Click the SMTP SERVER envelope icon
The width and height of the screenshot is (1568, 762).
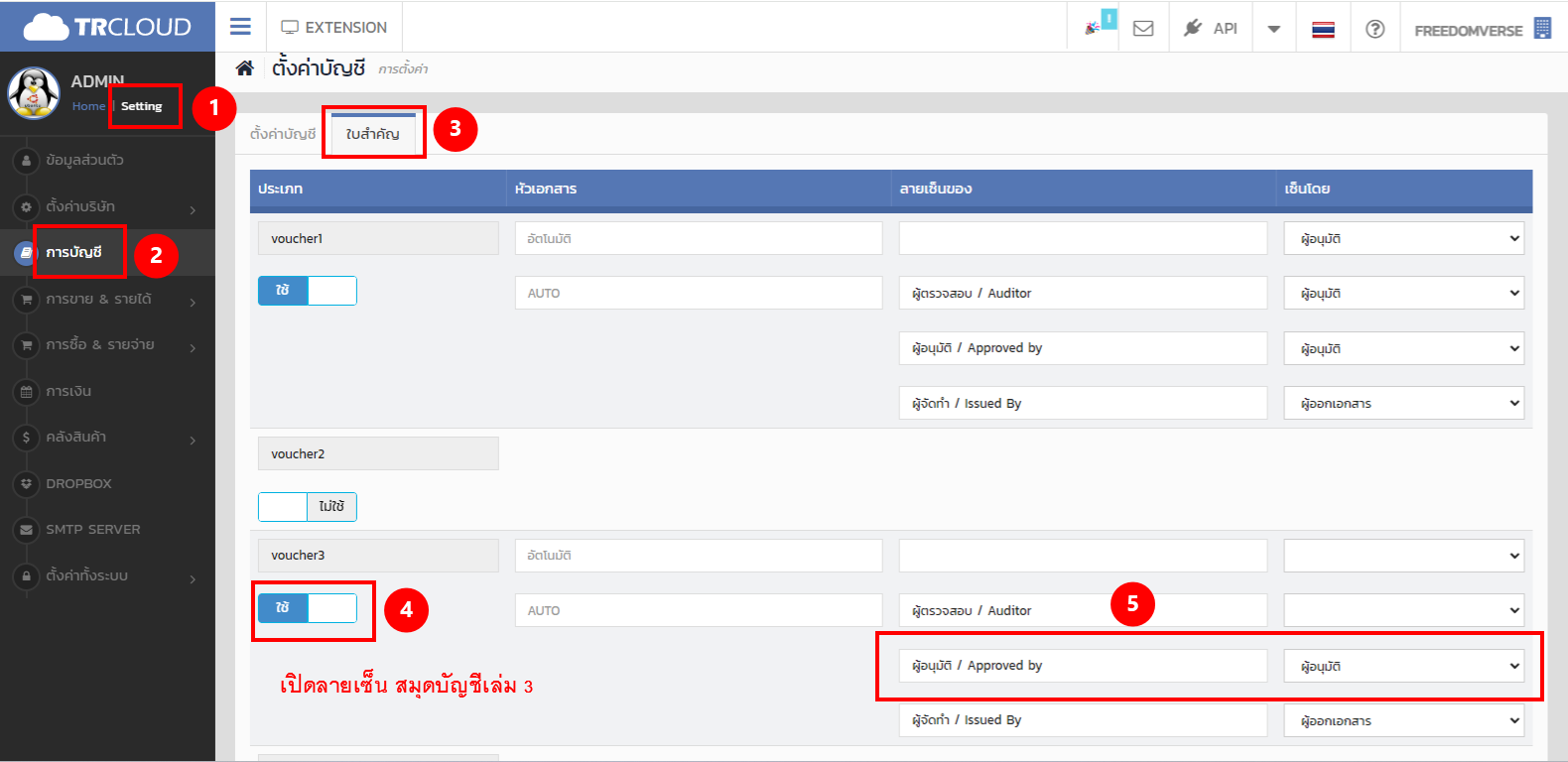point(26,529)
